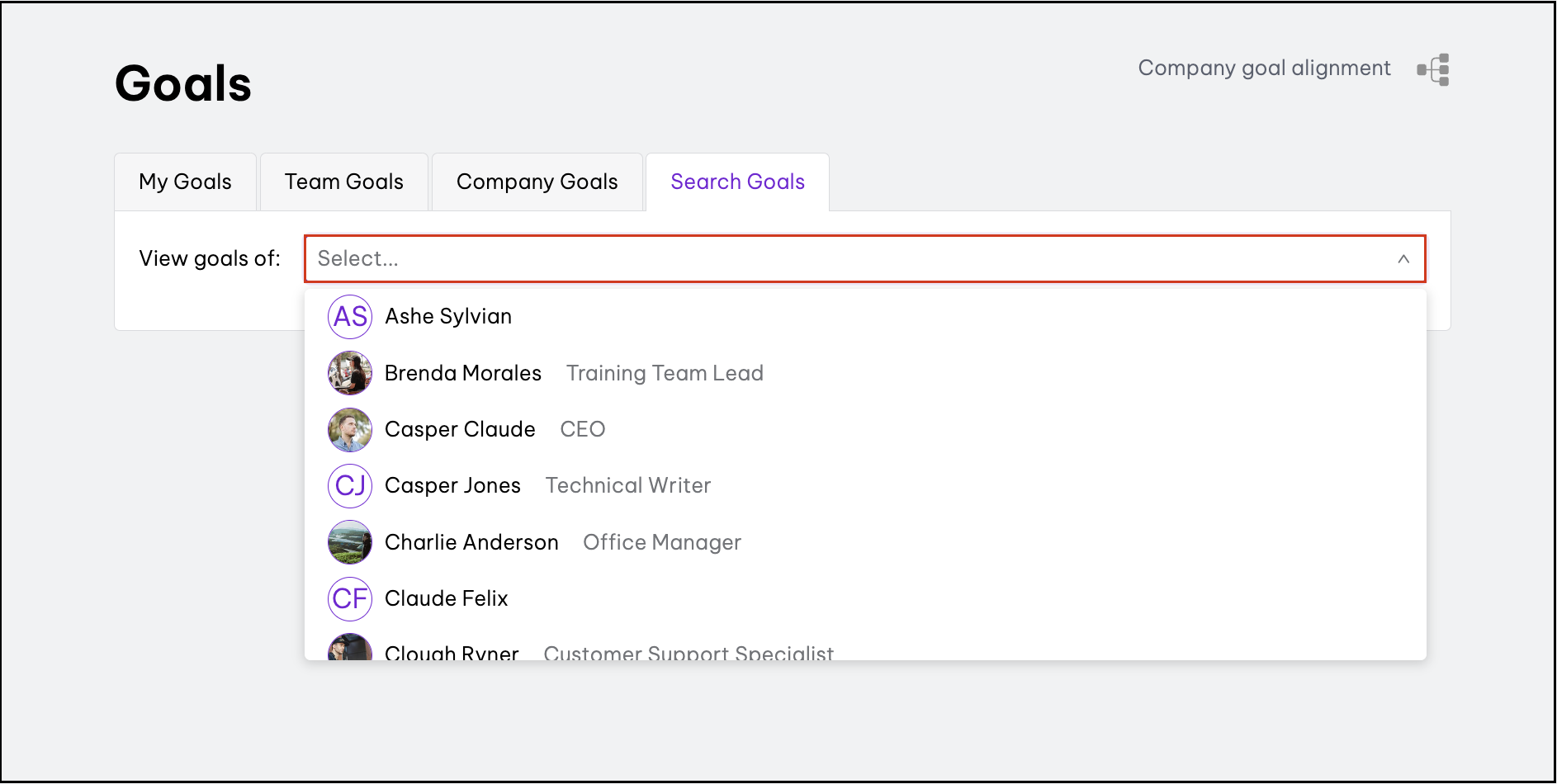Open the Company goal alignment link
1557x784 pixels.
[1264, 68]
